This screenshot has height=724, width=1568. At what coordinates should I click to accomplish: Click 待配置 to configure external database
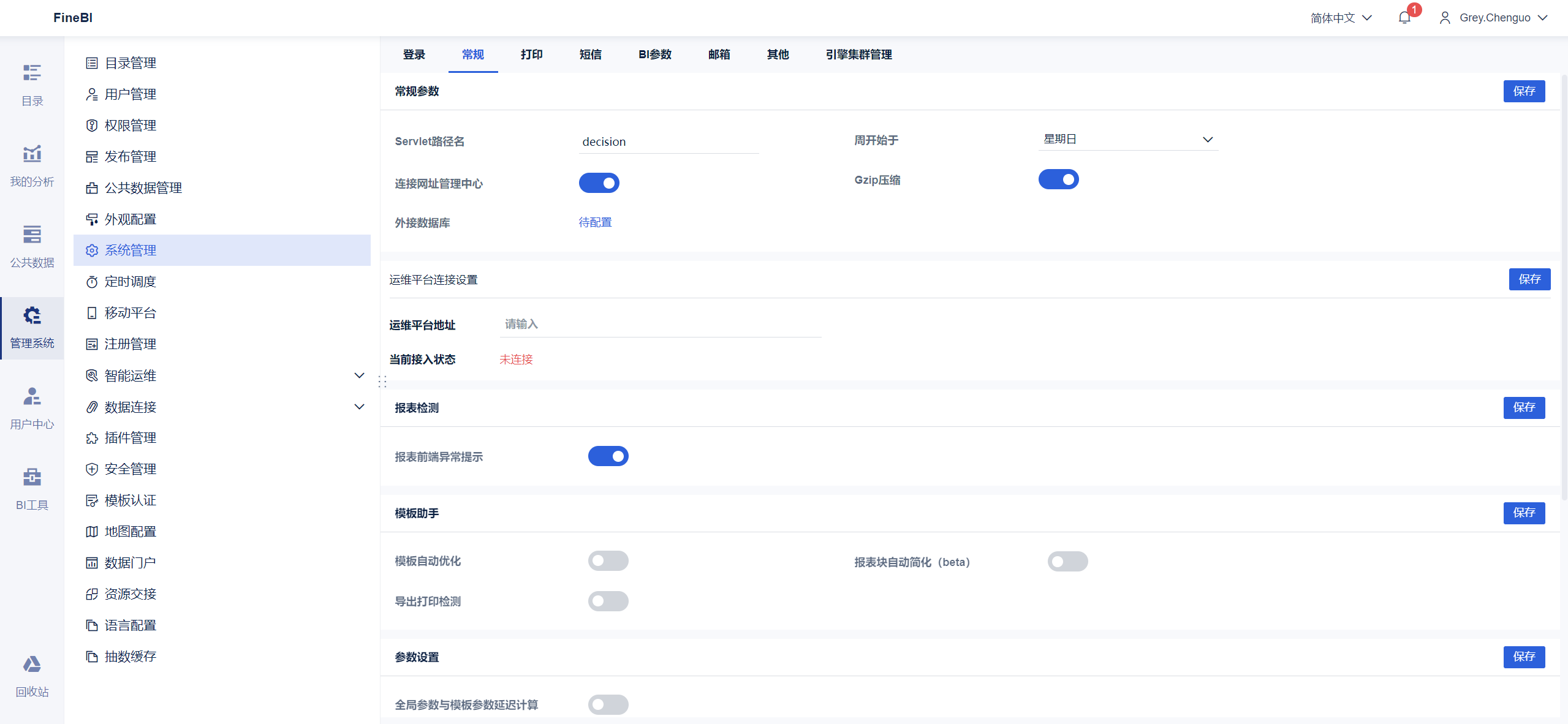(594, 222)
